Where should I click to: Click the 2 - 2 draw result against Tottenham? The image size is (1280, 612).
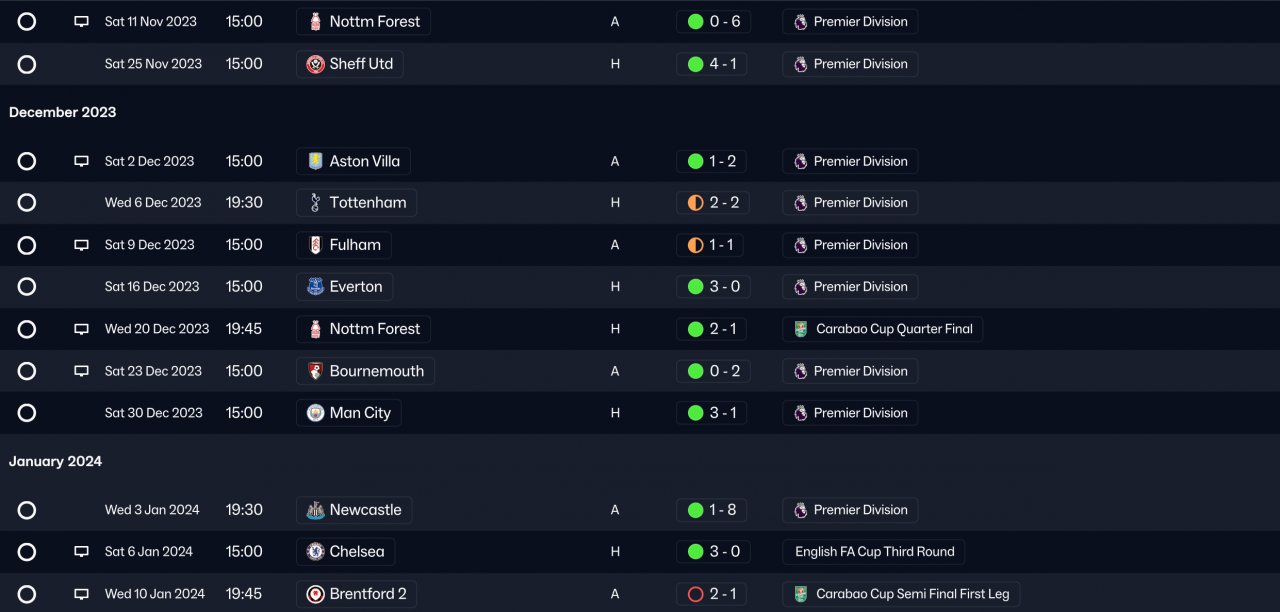pos(712,203)
